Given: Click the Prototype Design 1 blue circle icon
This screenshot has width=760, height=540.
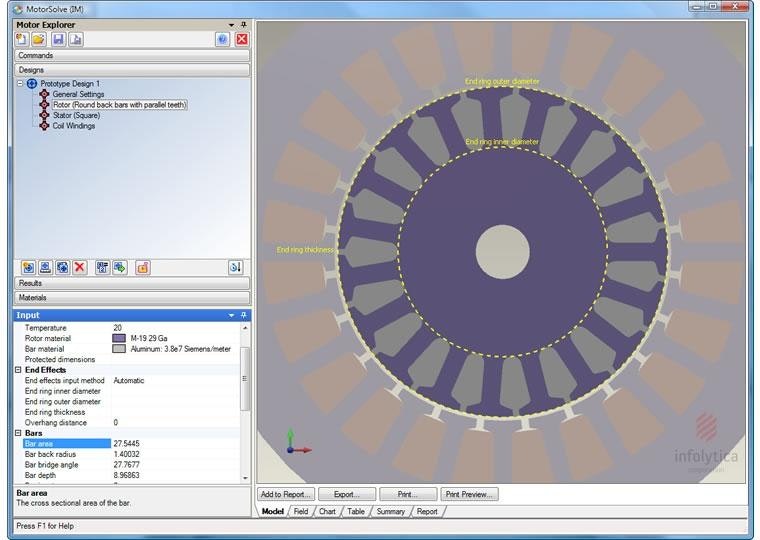Looking at the screenshot, I should [x=32, y=83].
